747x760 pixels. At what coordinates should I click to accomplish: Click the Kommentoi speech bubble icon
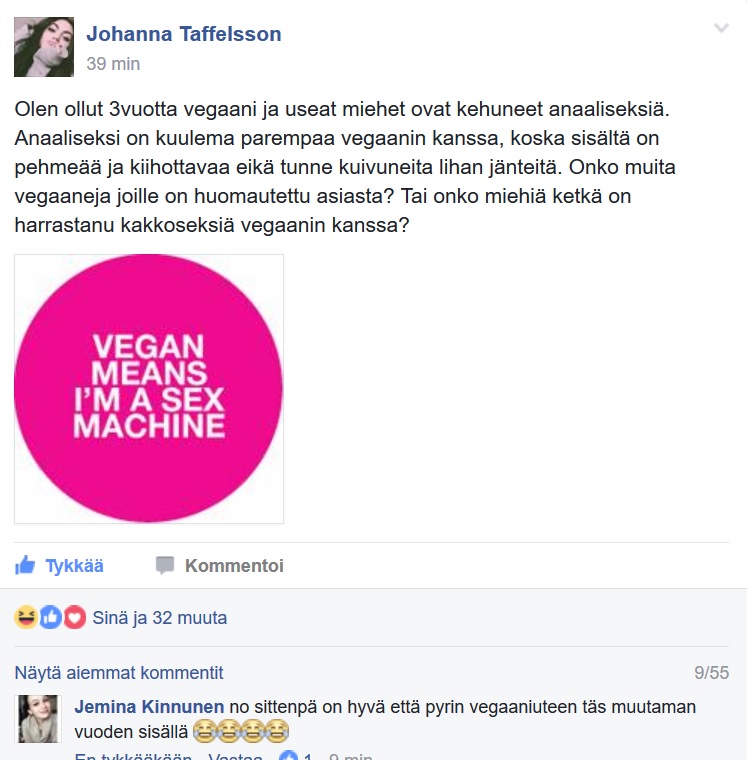point(165,565)
